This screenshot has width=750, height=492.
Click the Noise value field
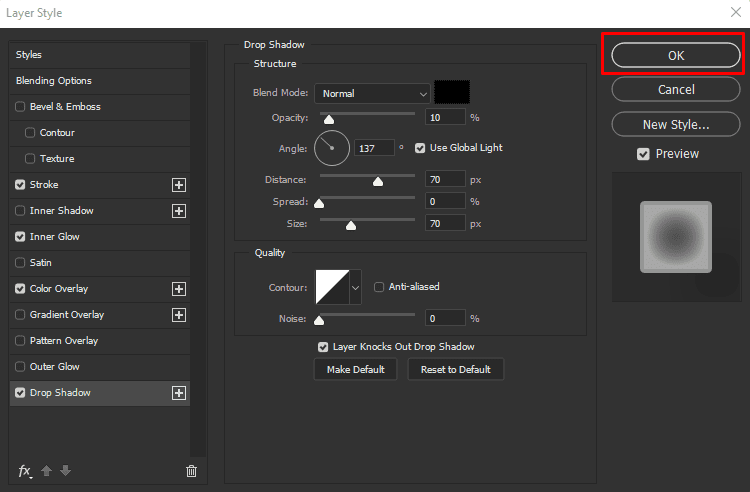[445, 318]
